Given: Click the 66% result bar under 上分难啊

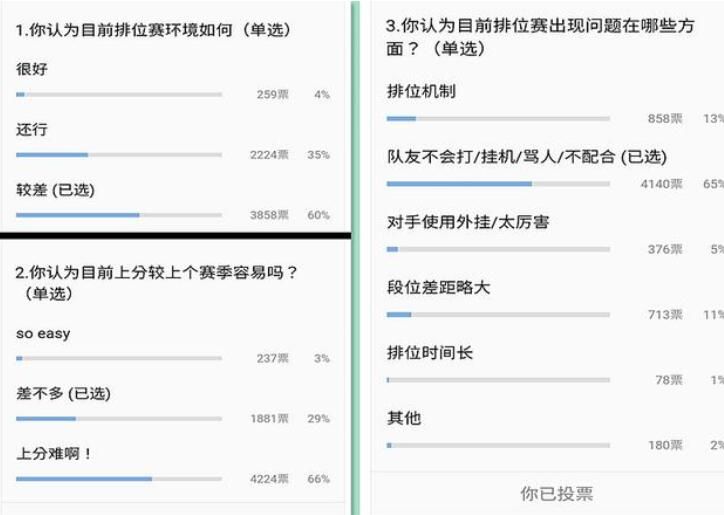Looking at the screenshot, I should tap(119, 479).
